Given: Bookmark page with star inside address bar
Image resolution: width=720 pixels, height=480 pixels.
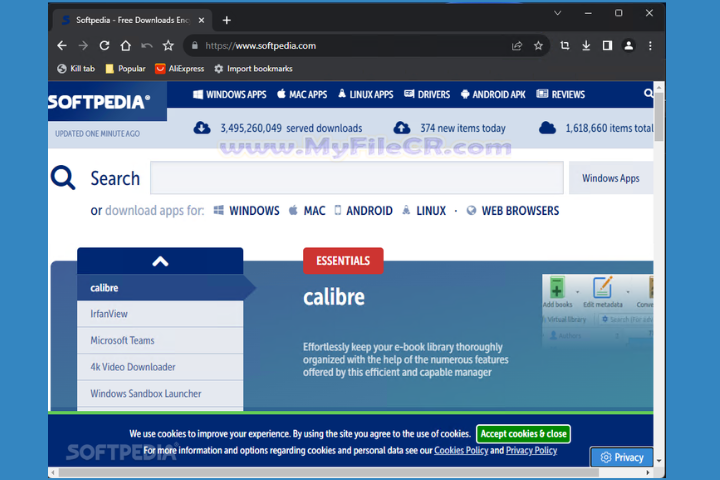Looking at the screenshot, I should (538, 45).
